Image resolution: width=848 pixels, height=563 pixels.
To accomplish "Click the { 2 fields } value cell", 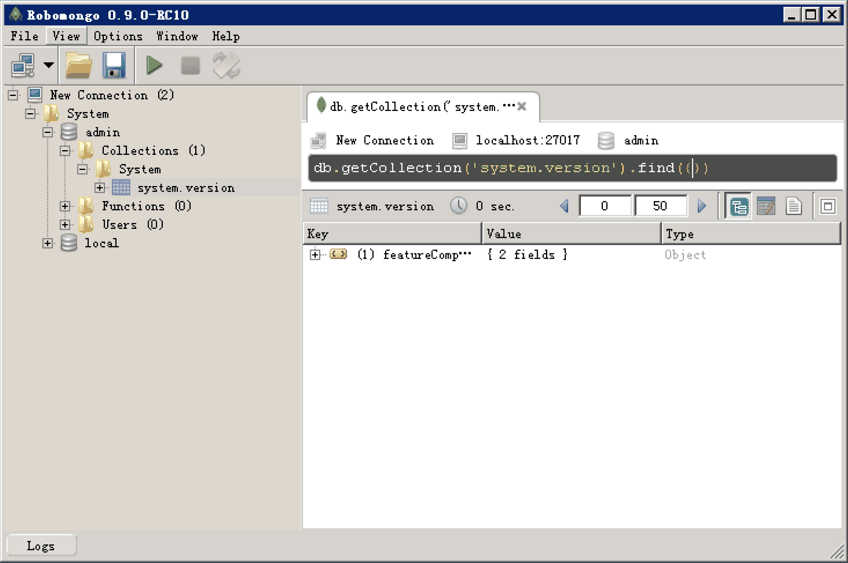I will pos(527,254).
